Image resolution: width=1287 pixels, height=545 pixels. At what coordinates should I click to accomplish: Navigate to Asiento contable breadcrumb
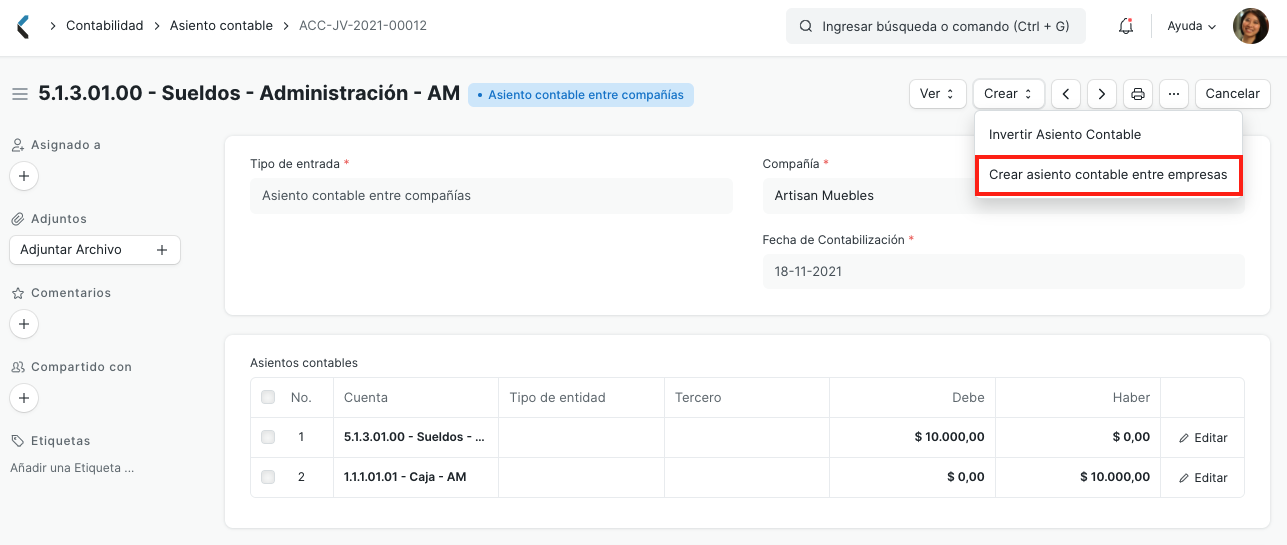pyautogui.click(x=221, y=26)
